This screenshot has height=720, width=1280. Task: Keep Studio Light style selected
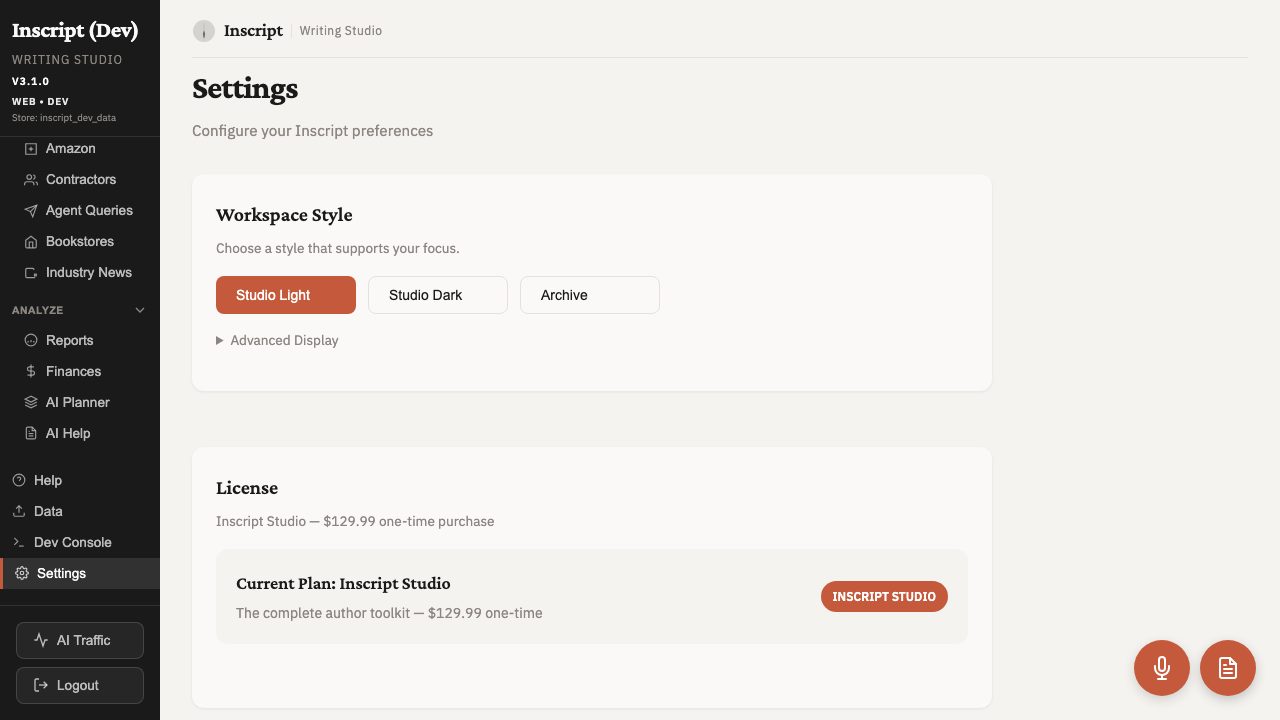point(285,295)
